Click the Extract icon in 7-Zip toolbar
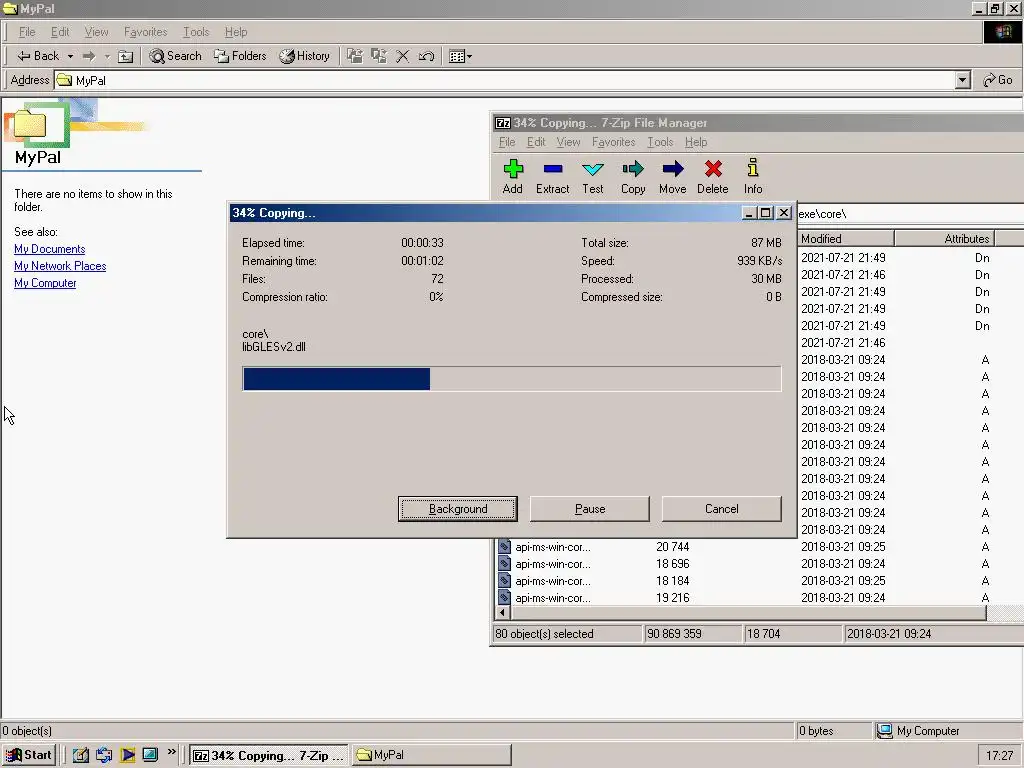The height and width of the screenshot is (768, 1024). point(552,170)
